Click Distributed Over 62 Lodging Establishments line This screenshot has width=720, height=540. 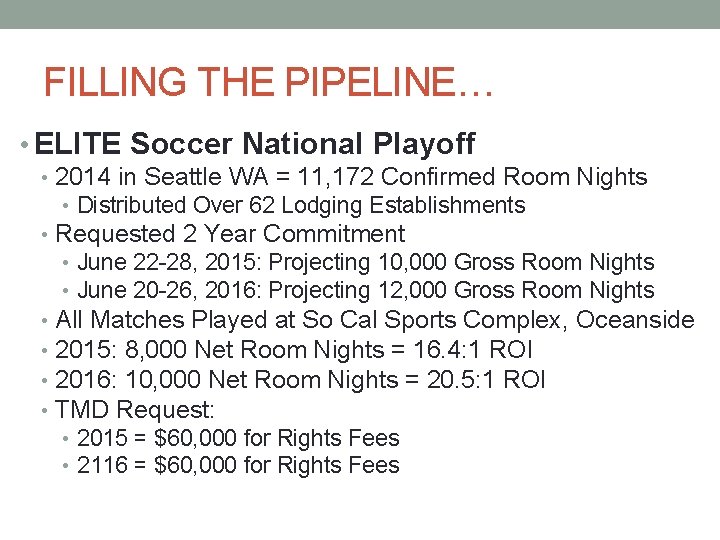pyautogui.click(x=300, y=206)
